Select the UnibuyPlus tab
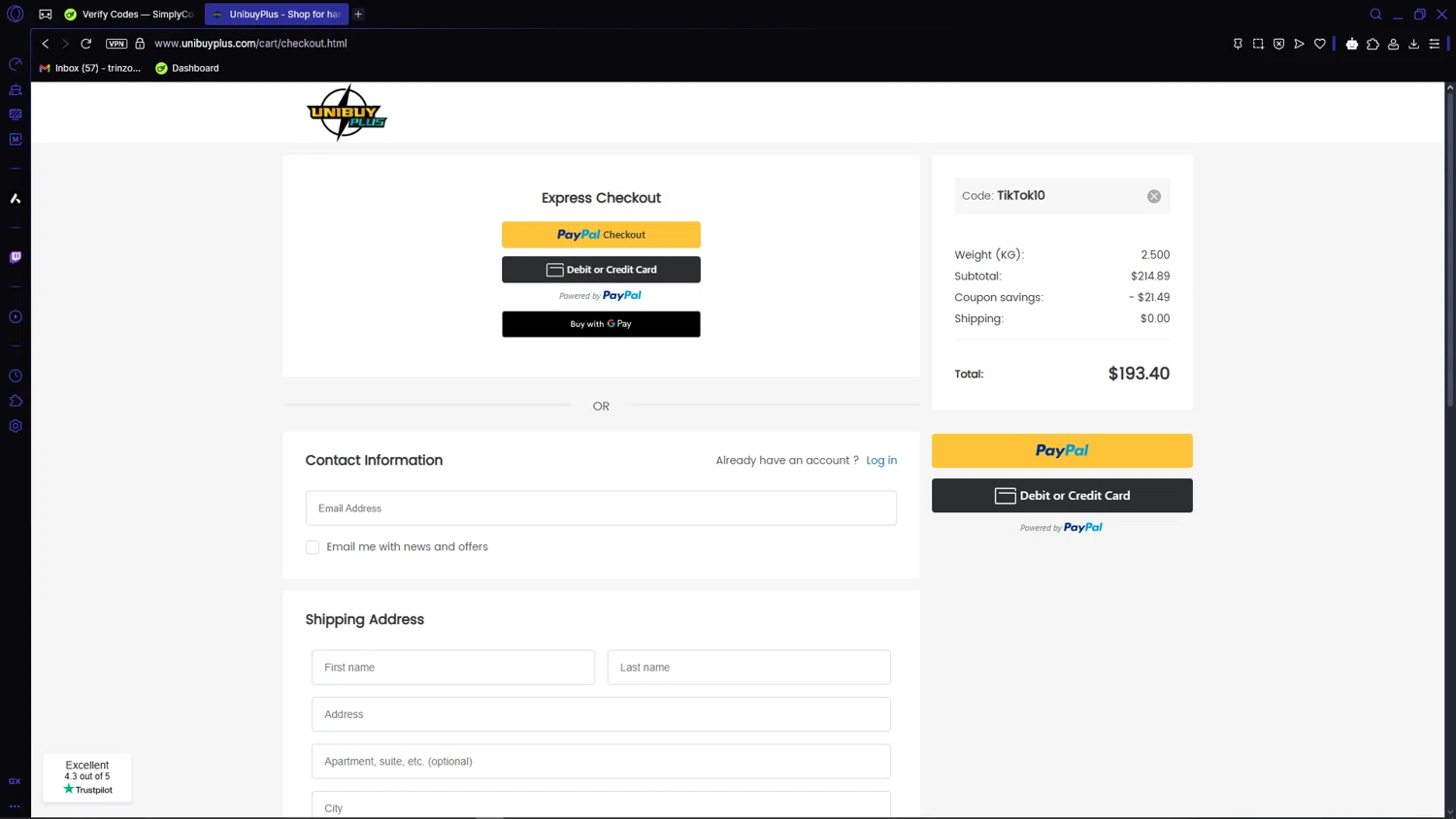 click(277, 15)
